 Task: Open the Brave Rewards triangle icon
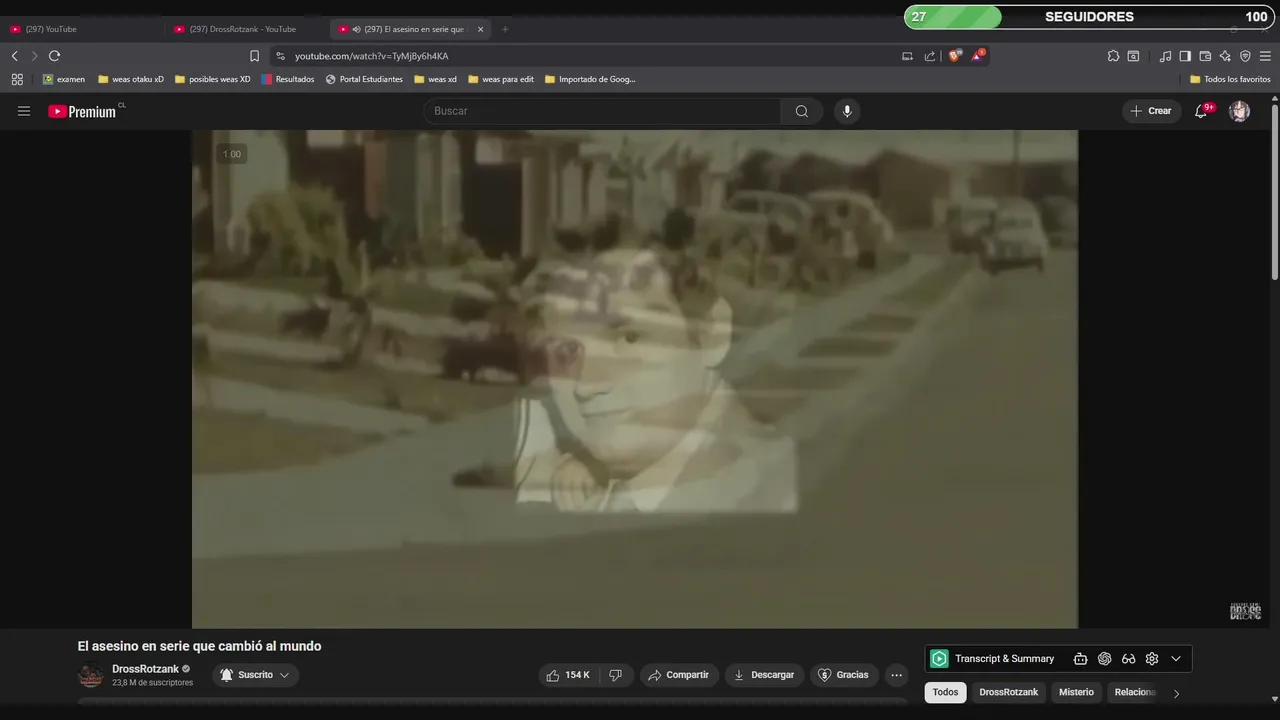tap(977, 56)
